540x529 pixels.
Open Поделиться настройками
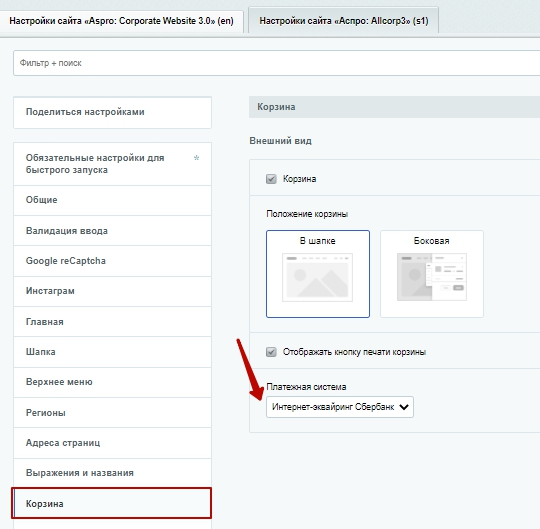112,112
